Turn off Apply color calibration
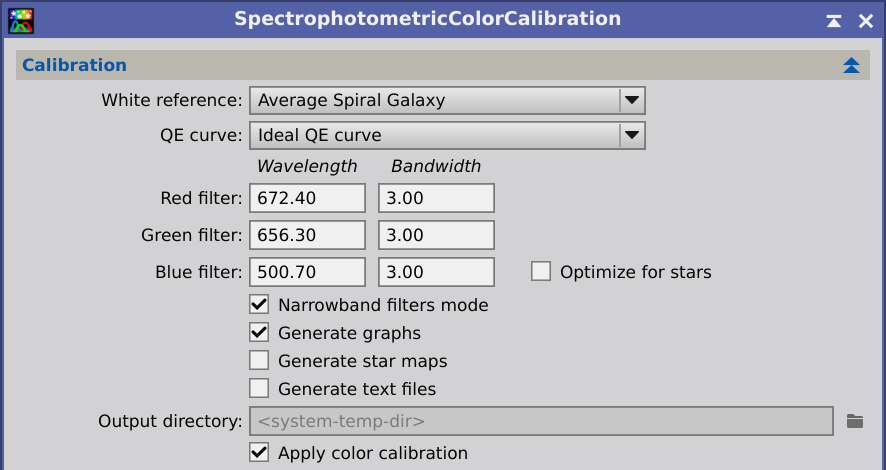This screenshot has height=470, width=886. [259, 452]
